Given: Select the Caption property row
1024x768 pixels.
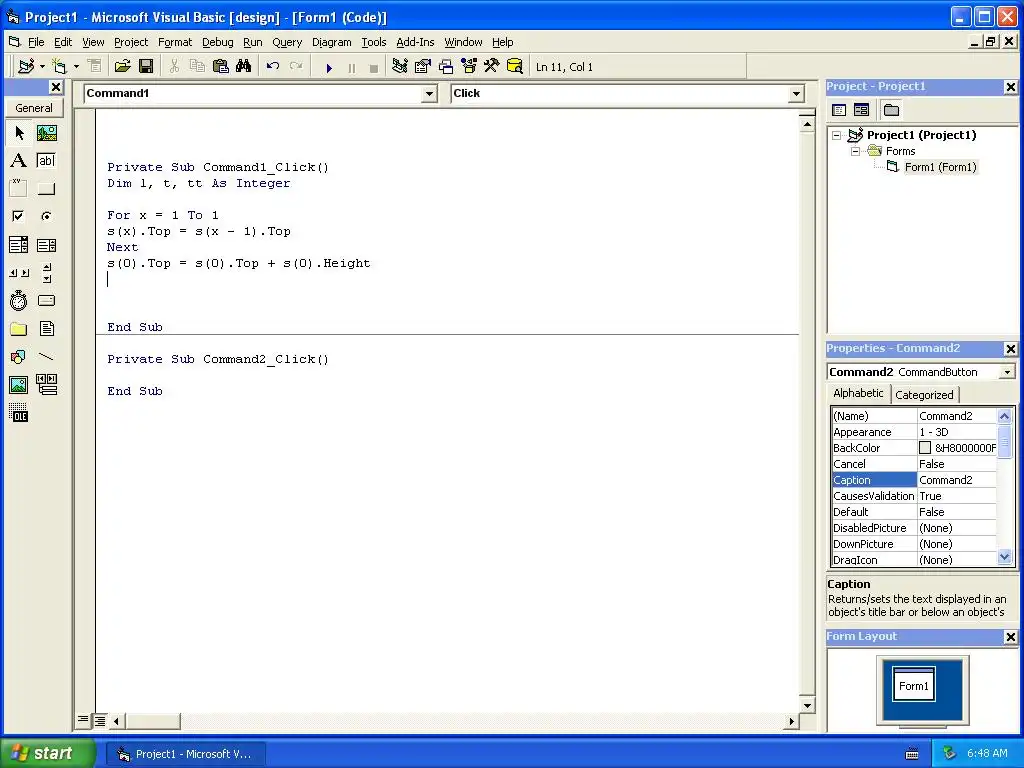Looking at the screenshot, I should [914, 480].
